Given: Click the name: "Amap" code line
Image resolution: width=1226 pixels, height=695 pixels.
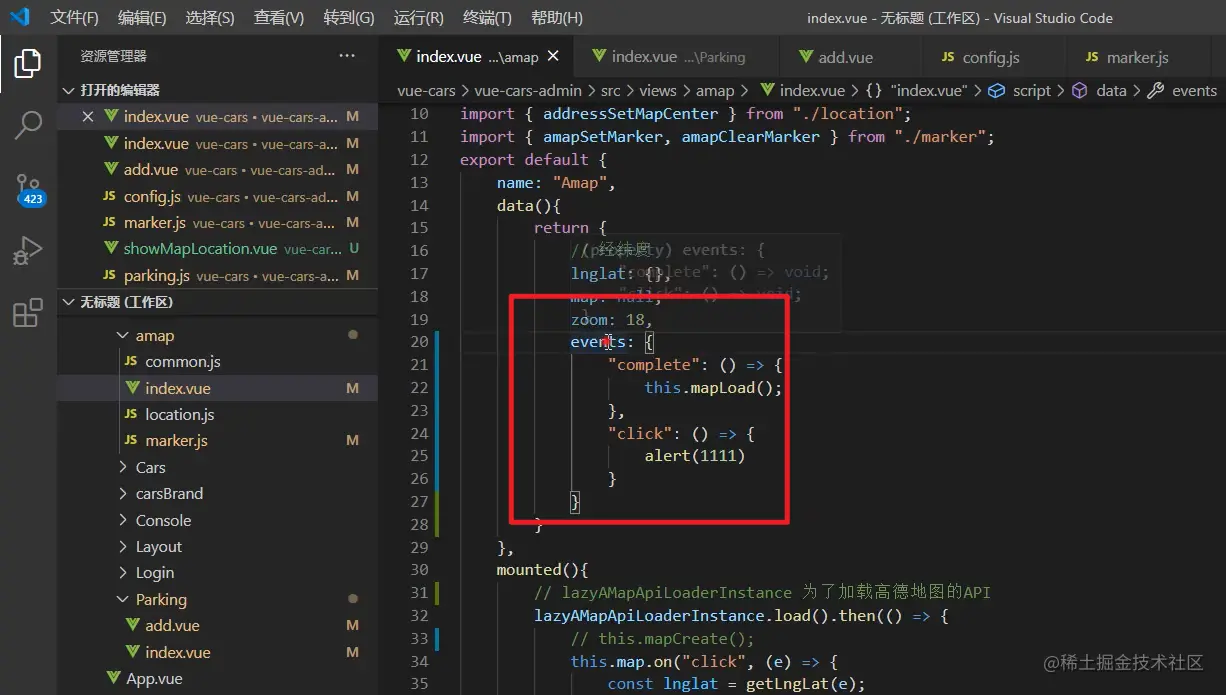Looking at the screenshot, I should pyautogui.click(x=556, y=183).
